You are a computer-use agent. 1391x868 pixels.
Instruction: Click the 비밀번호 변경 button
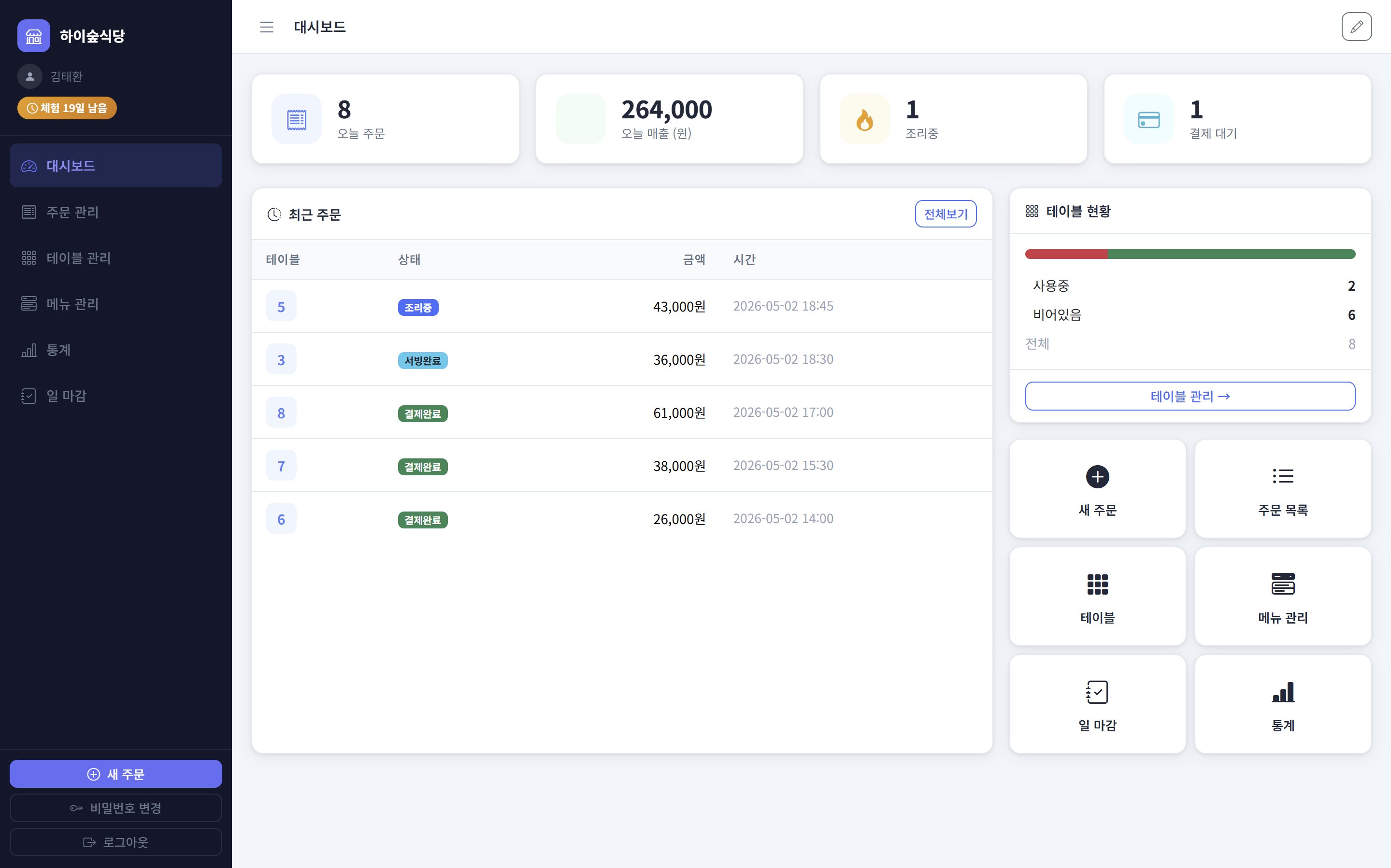point(116,808)
